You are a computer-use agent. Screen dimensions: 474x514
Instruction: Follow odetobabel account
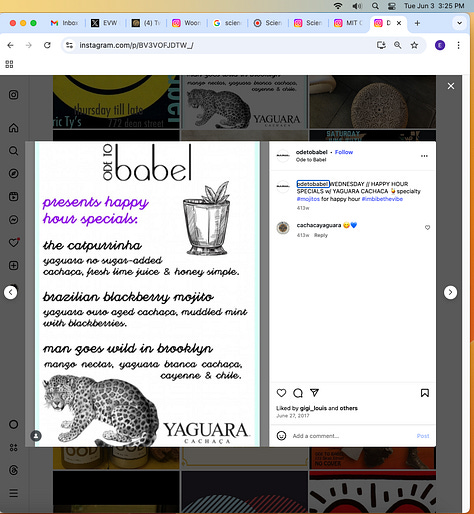344,152
